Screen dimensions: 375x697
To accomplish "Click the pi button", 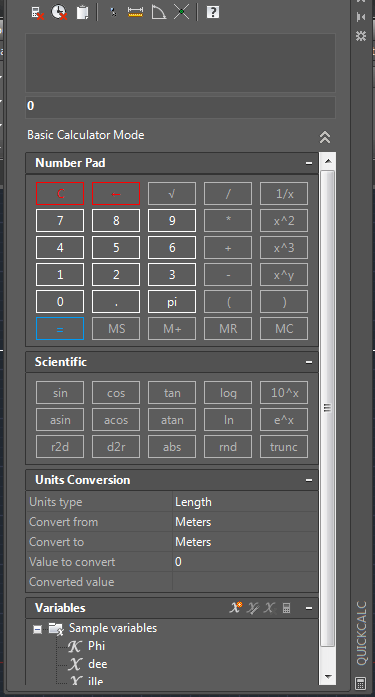I will click(172, 302).
